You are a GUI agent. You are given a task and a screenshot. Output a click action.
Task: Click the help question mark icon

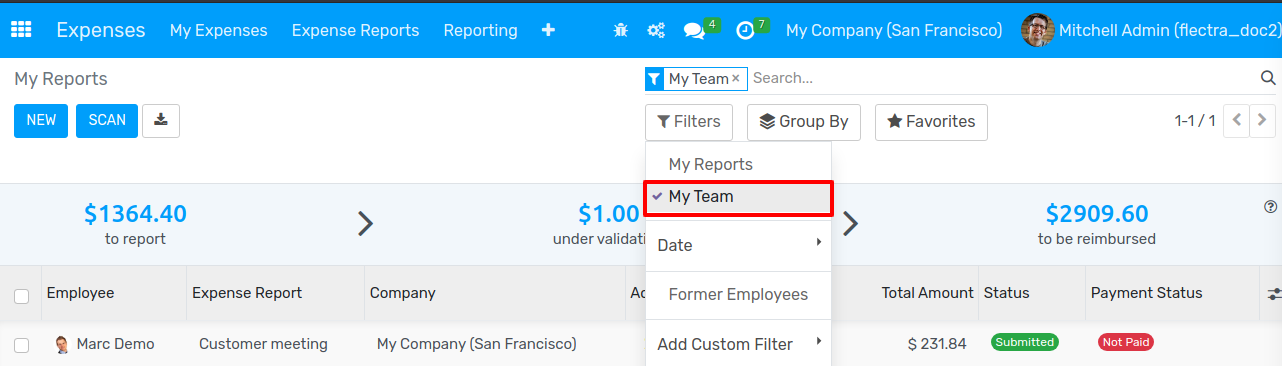pos(1271,207)
